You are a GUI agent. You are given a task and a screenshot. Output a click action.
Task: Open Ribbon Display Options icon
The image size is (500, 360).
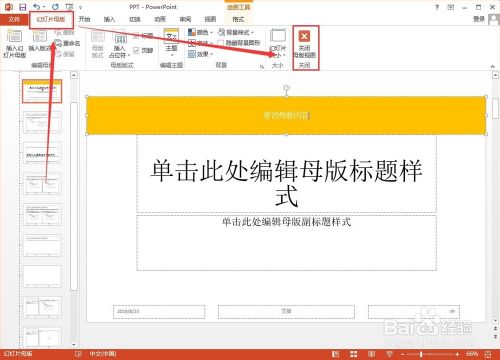point(451,7)
